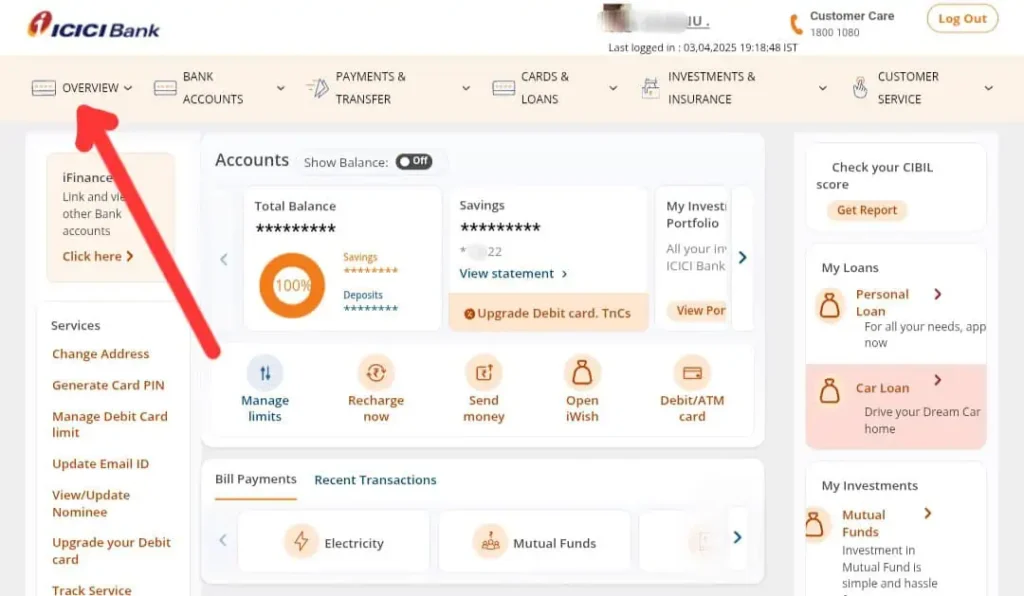Expand Cards & Loans dropdown chevron
The height and width of the screenshot is (596, 1024).
click(613, 88)
